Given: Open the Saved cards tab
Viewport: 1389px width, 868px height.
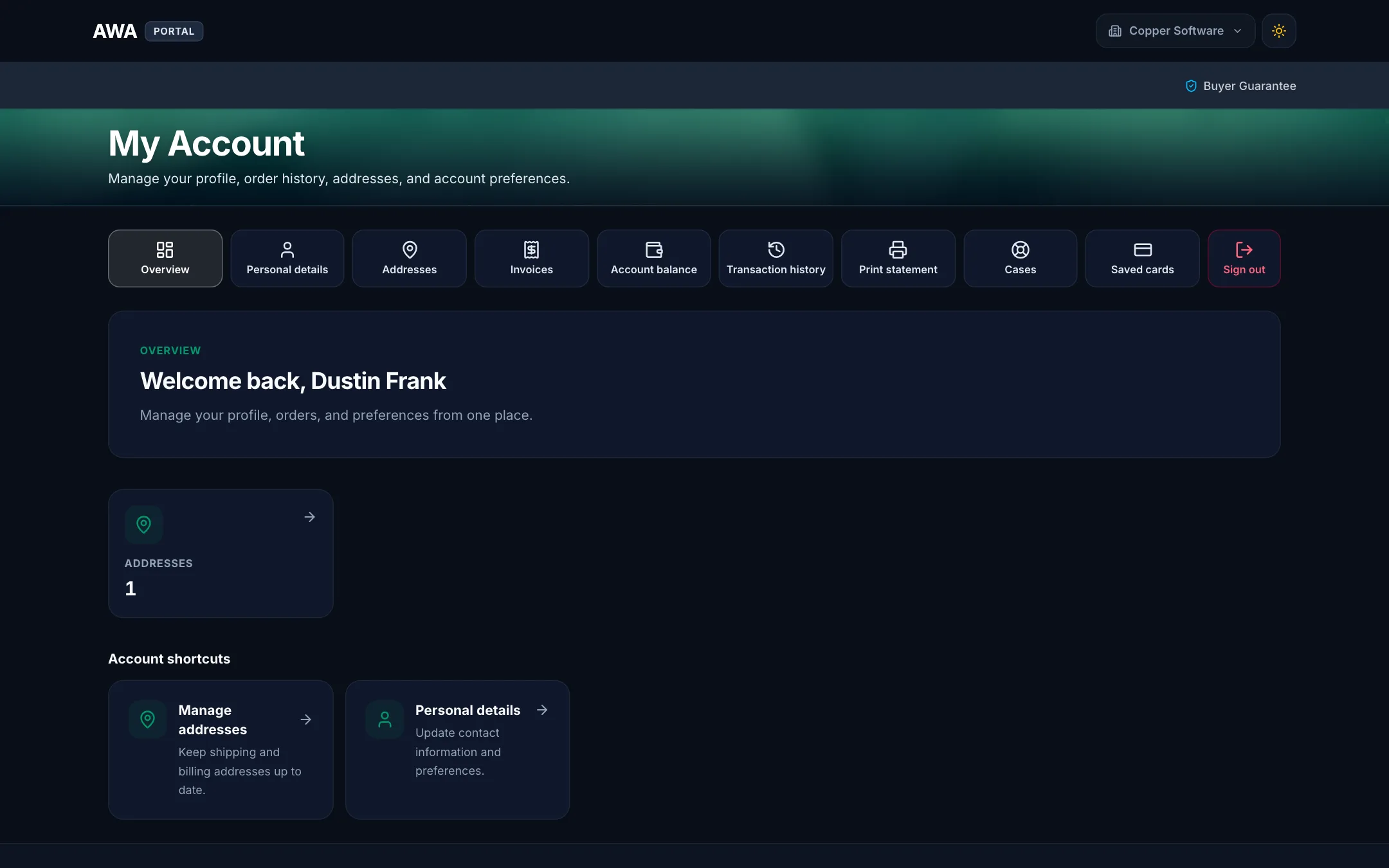Looking at the screenshot, I should tap(1143, 258).
